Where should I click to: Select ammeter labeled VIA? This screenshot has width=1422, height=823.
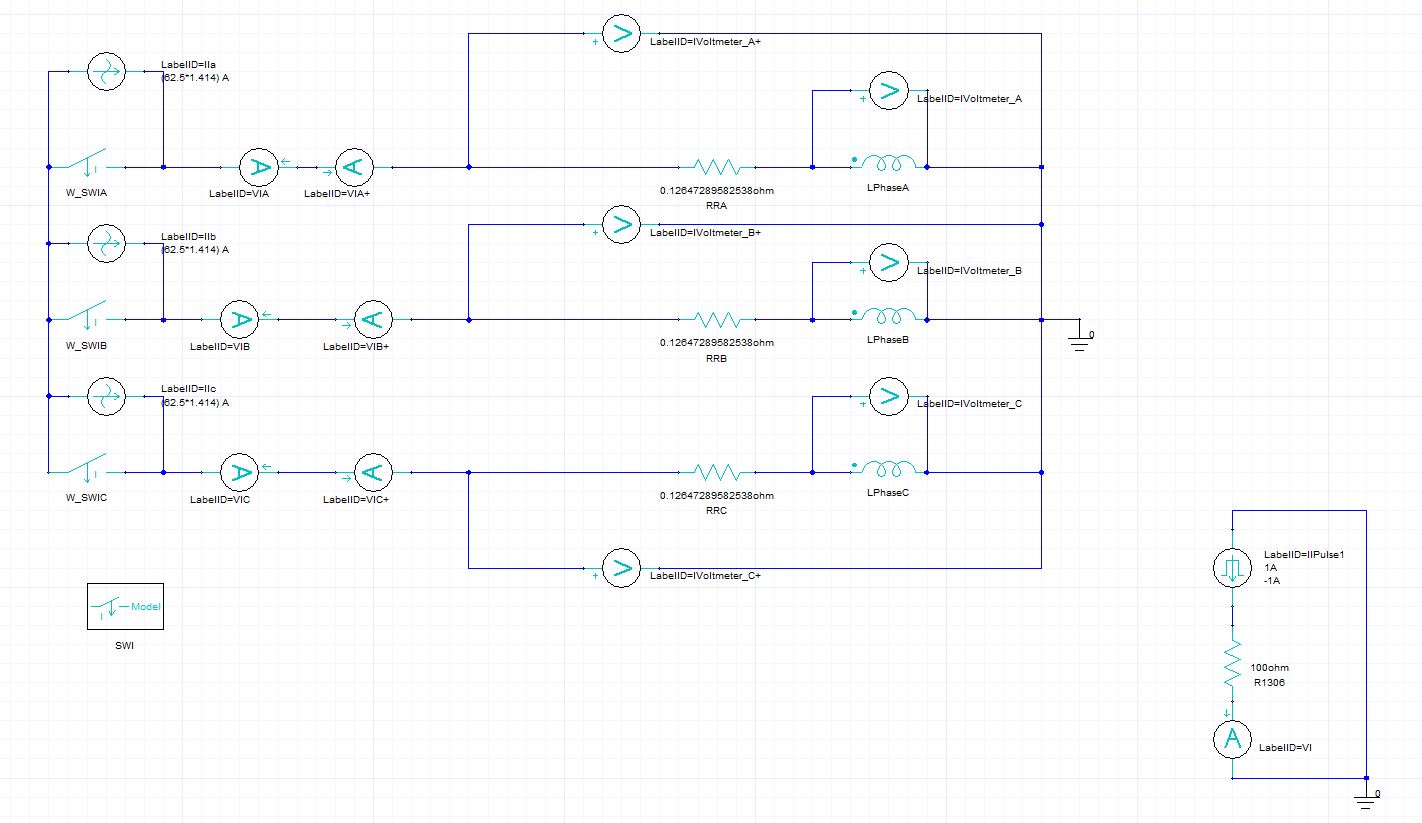coord(257,166)
